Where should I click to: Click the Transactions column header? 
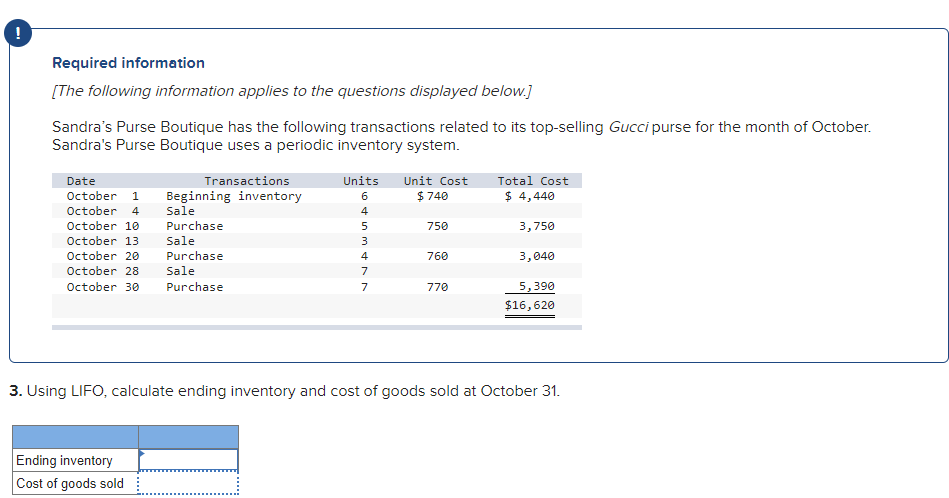(247, 181)
